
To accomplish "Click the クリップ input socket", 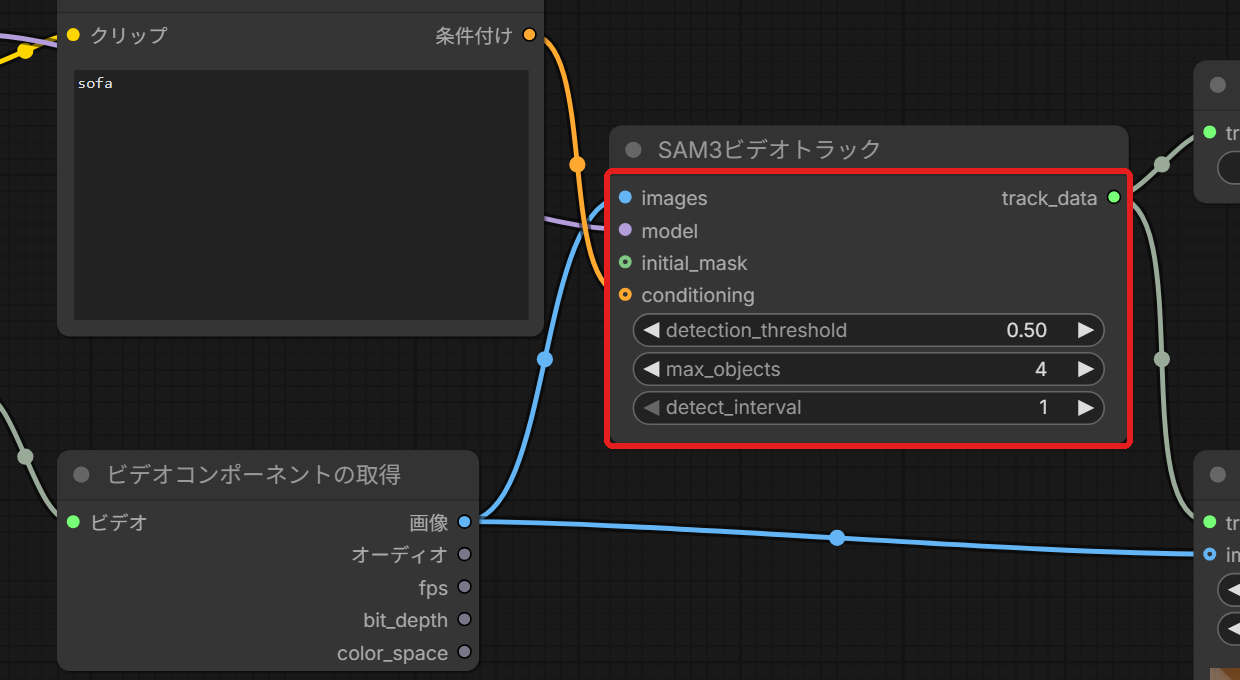I will [x=73, y=35].
